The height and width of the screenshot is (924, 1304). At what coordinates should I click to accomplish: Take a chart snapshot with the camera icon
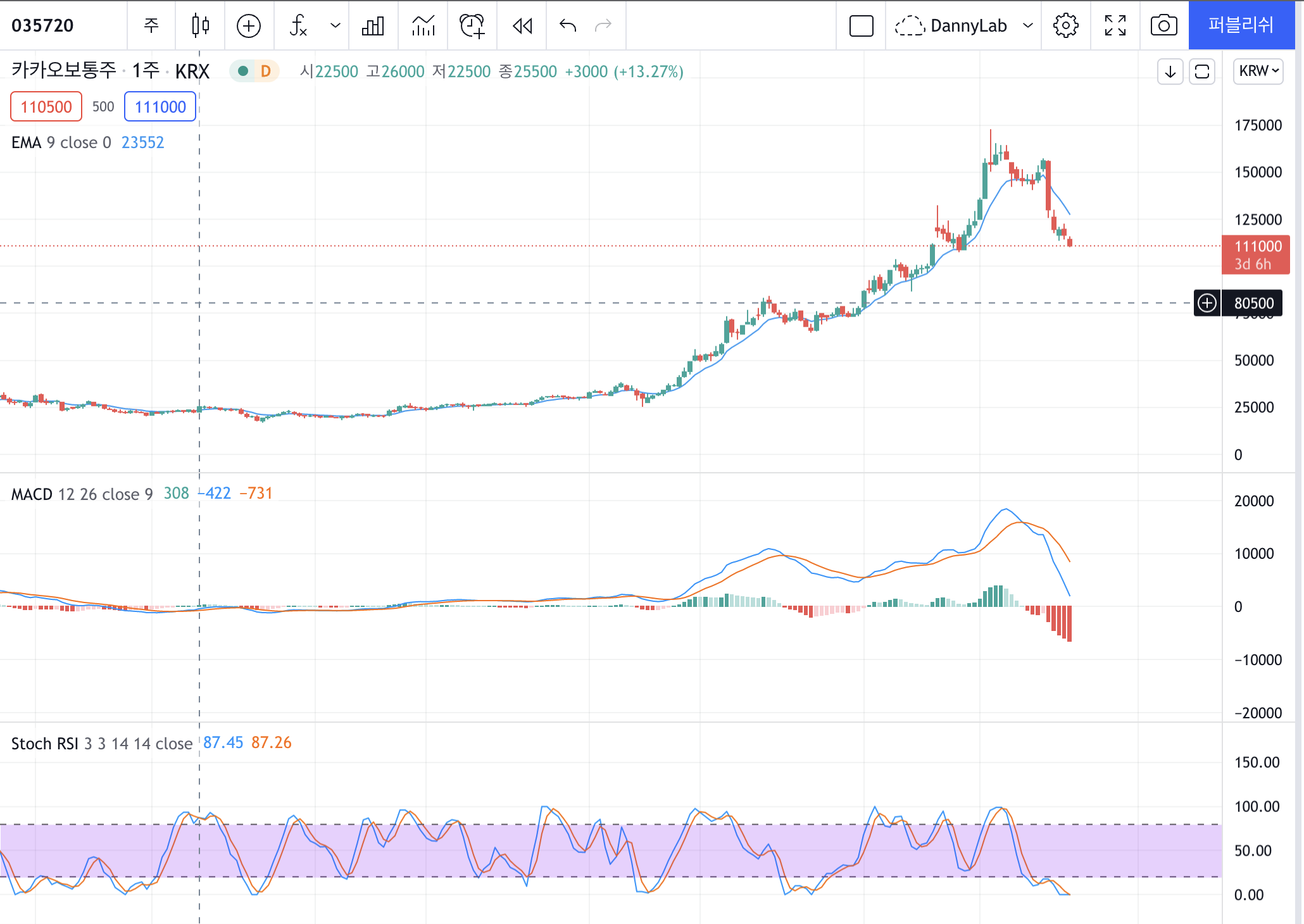tap(1163, 25)
